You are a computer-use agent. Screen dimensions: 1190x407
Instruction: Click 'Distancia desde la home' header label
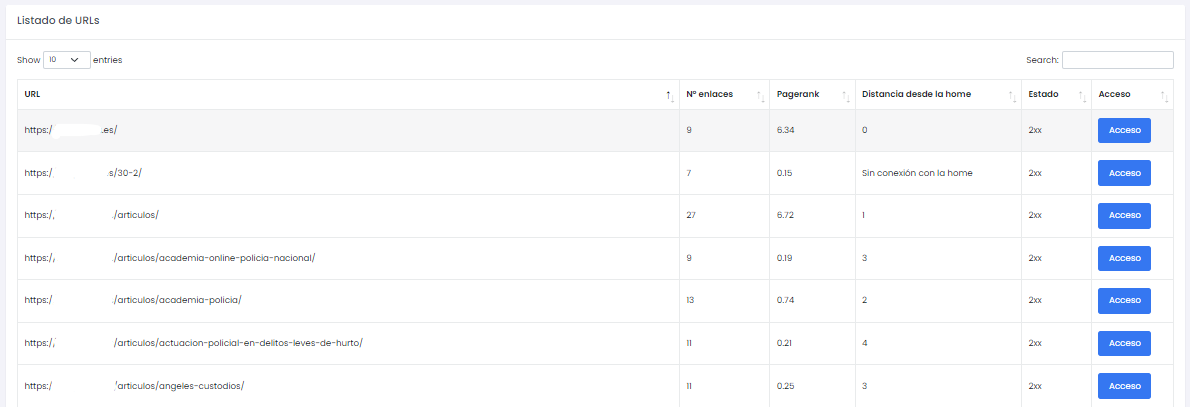tap(916, 94)
